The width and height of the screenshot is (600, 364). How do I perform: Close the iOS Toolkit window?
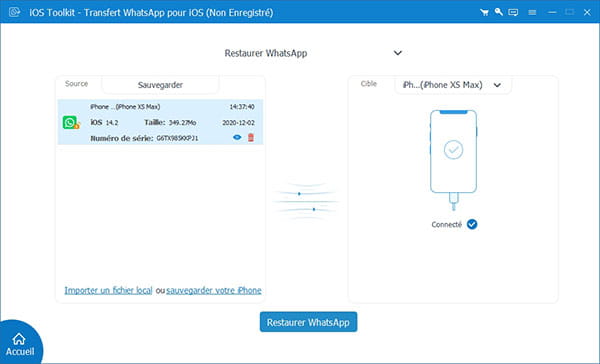click(587, 12)
